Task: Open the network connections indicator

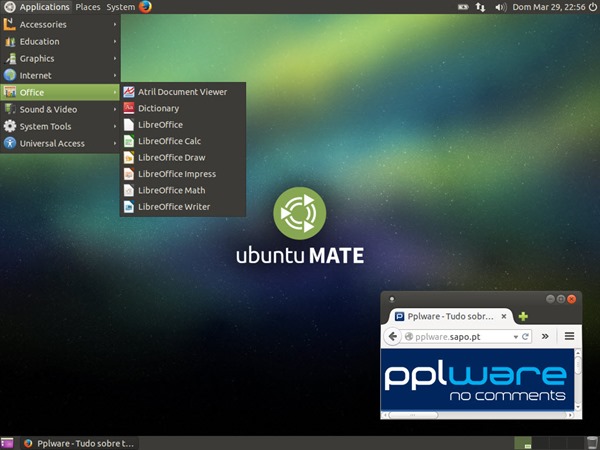Action: pyautogui.click(x=481, y=7)
